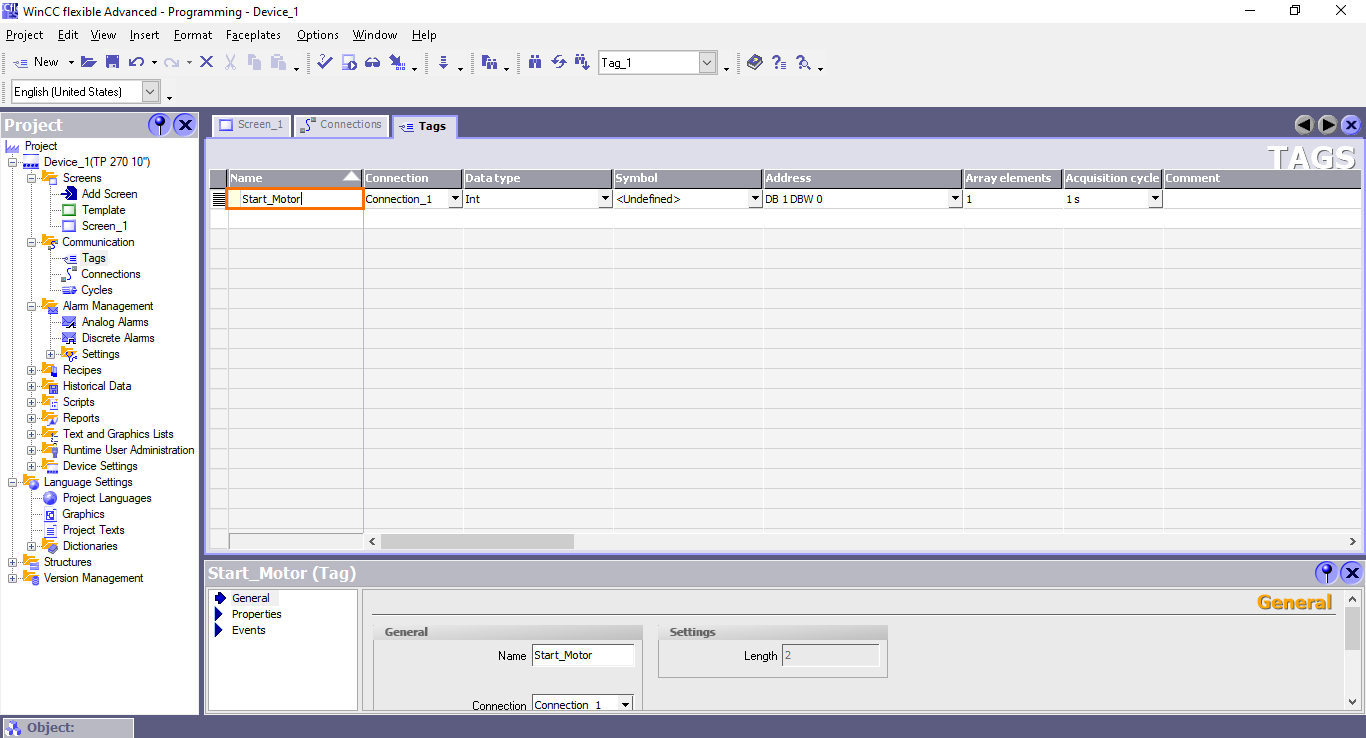Go to next editor with right arrow
This screenshot has height=738, width=1366.
pos(1328,125)
